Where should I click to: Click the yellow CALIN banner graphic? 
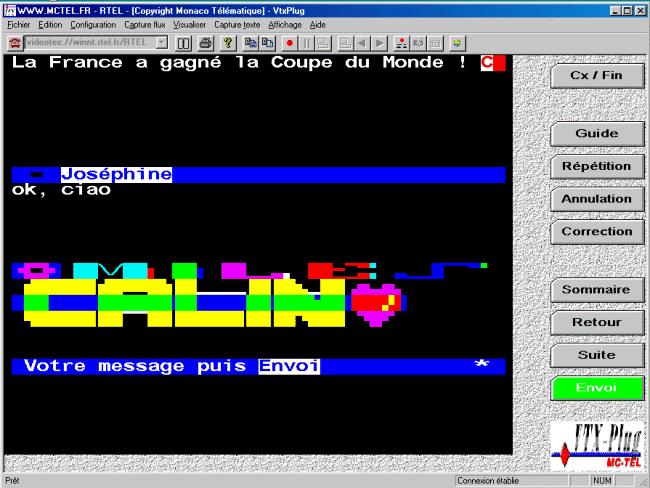coord(184,303)
